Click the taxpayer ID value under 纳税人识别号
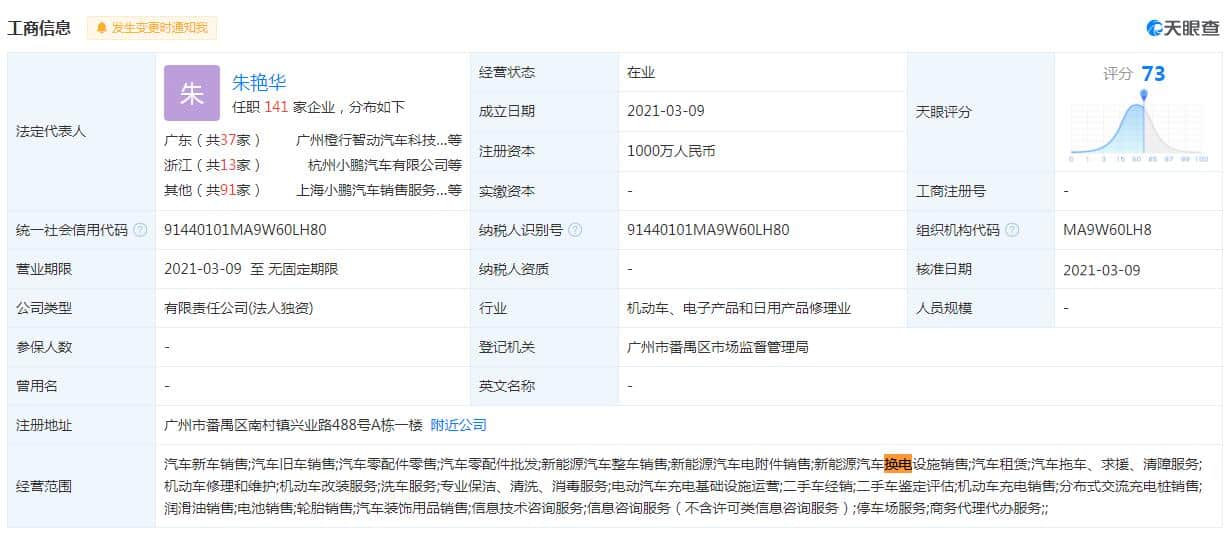 coord(708,230)
